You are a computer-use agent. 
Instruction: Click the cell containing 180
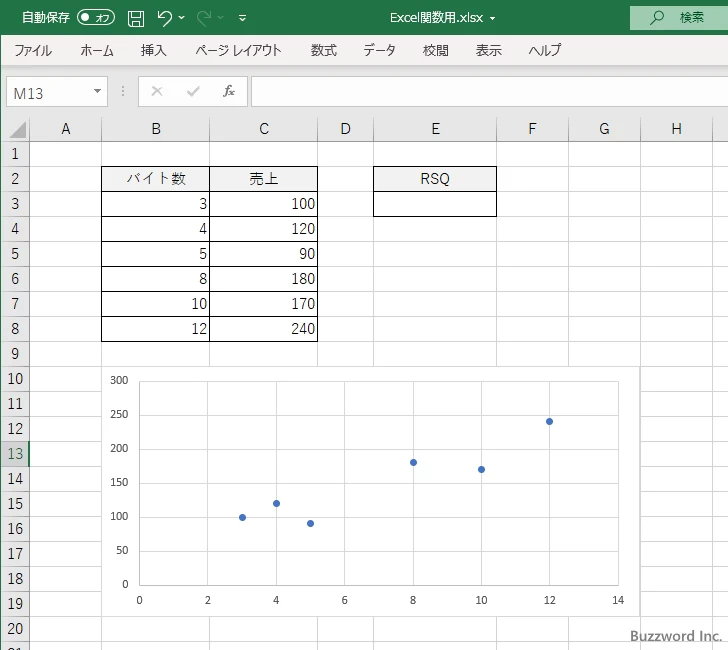pos(264,279)
